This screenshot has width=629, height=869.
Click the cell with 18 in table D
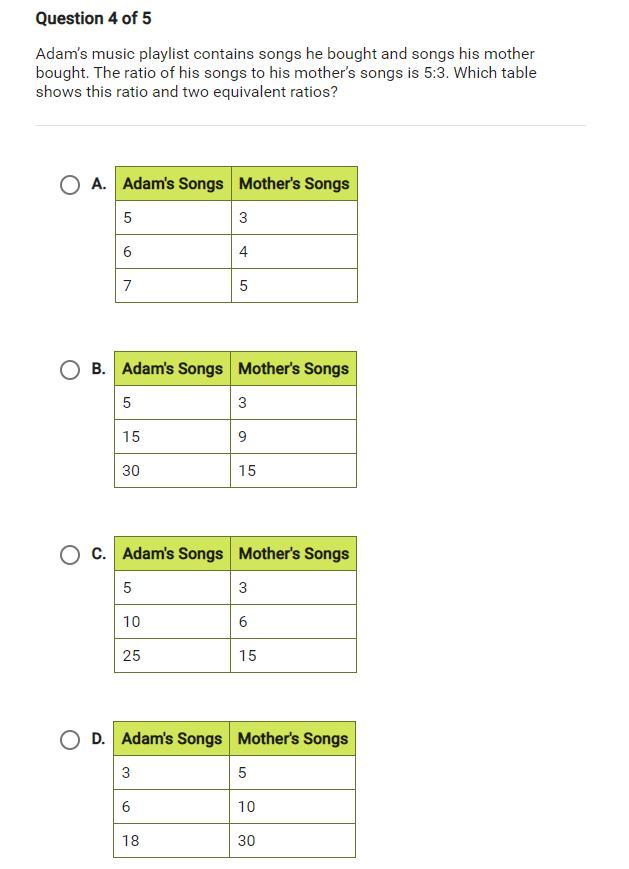172,841
